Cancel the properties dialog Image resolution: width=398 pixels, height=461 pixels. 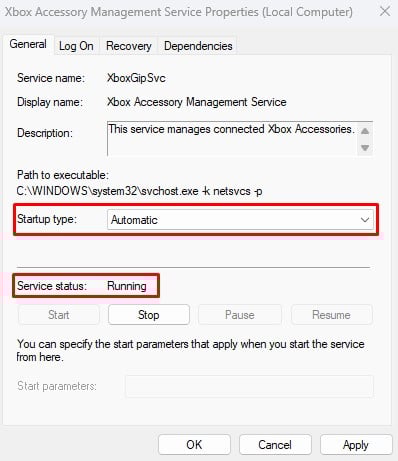[x=275, y=445]
